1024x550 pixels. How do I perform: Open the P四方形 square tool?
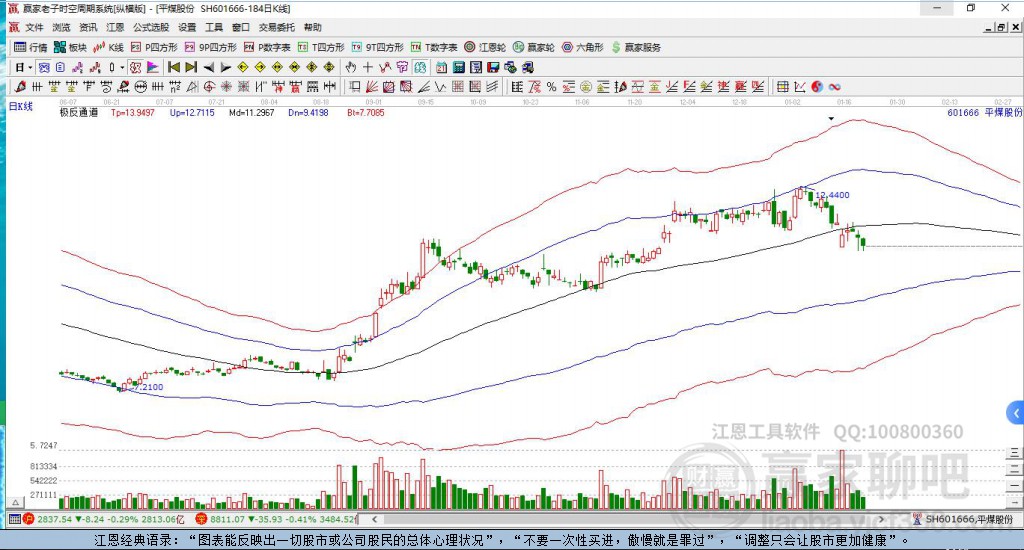point(154,47)
